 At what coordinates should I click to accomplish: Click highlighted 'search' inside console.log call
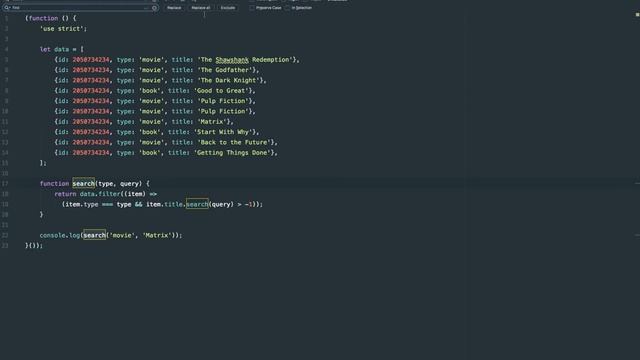click(95, 235)
